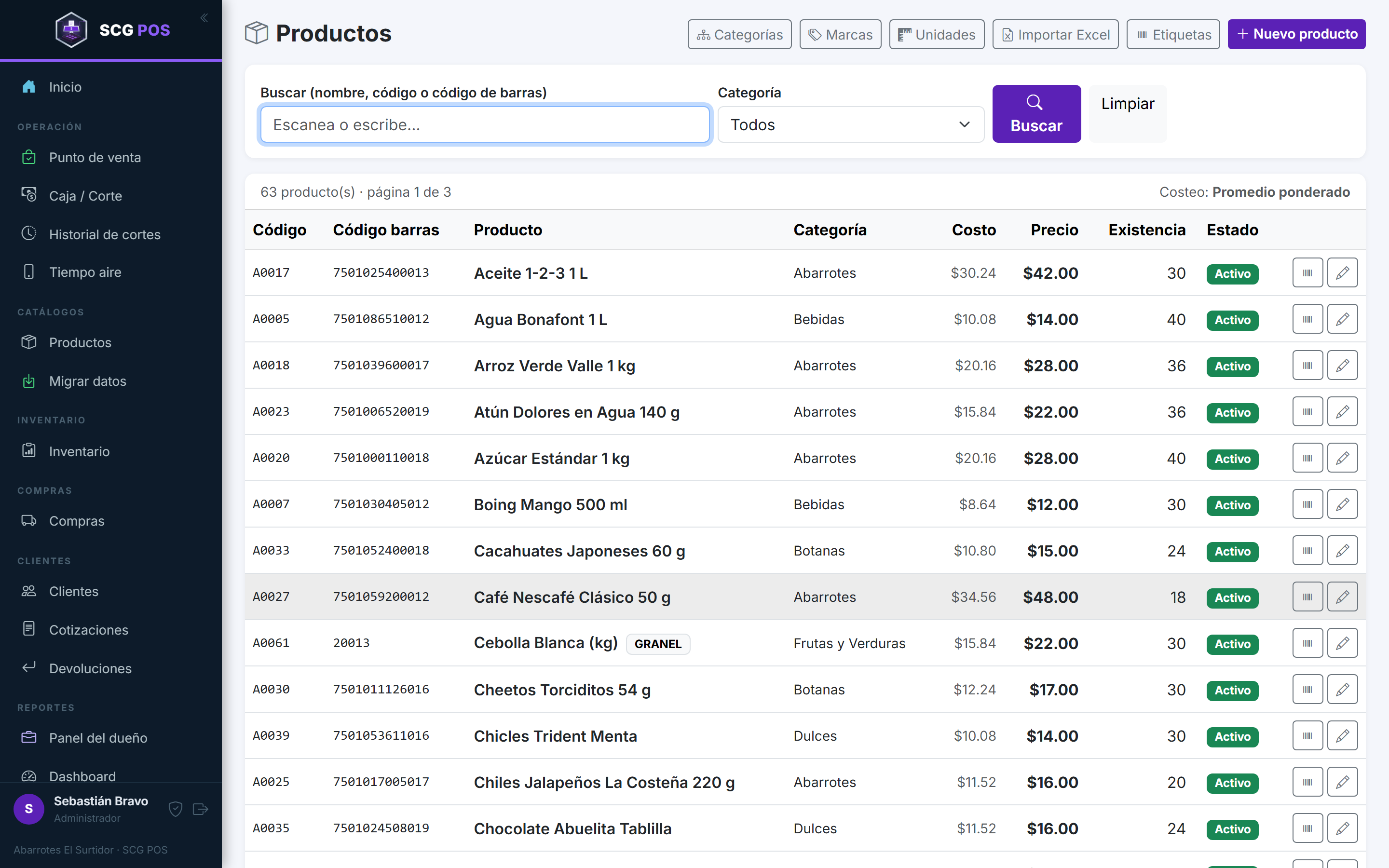Image resolution: width=1389 pixels, height=868 pixels.
Task: Open barcode label for Cebolla Blanca (kg)
Action: 1307,643
